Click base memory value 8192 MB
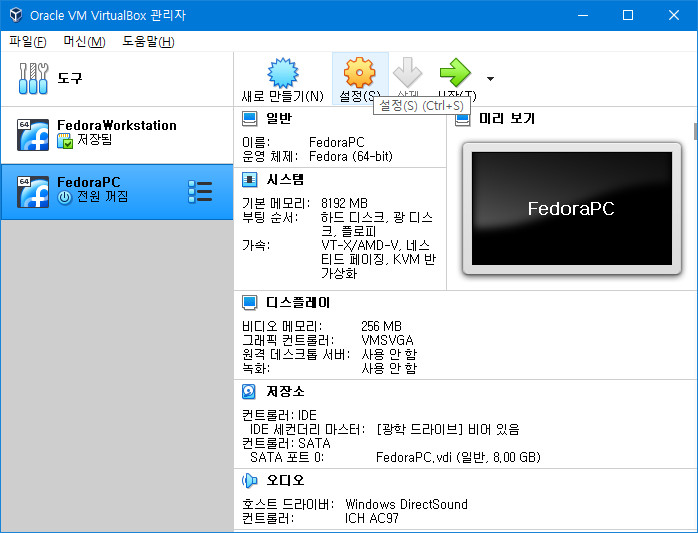698x533 pixels. [x=344, y=203]
